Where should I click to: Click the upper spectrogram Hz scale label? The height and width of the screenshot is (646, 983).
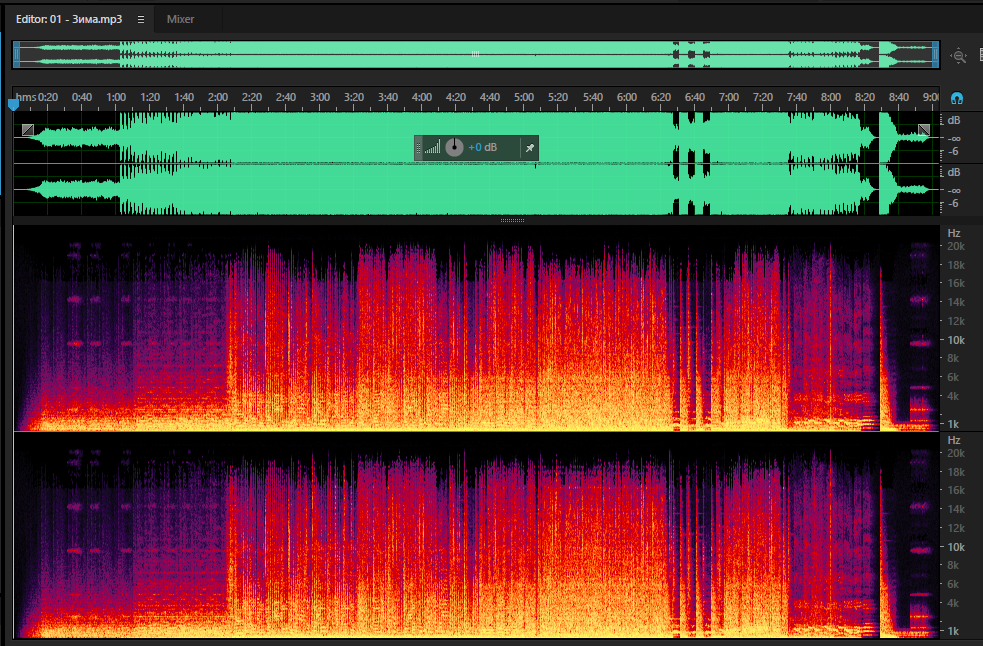tap(954, 233)
